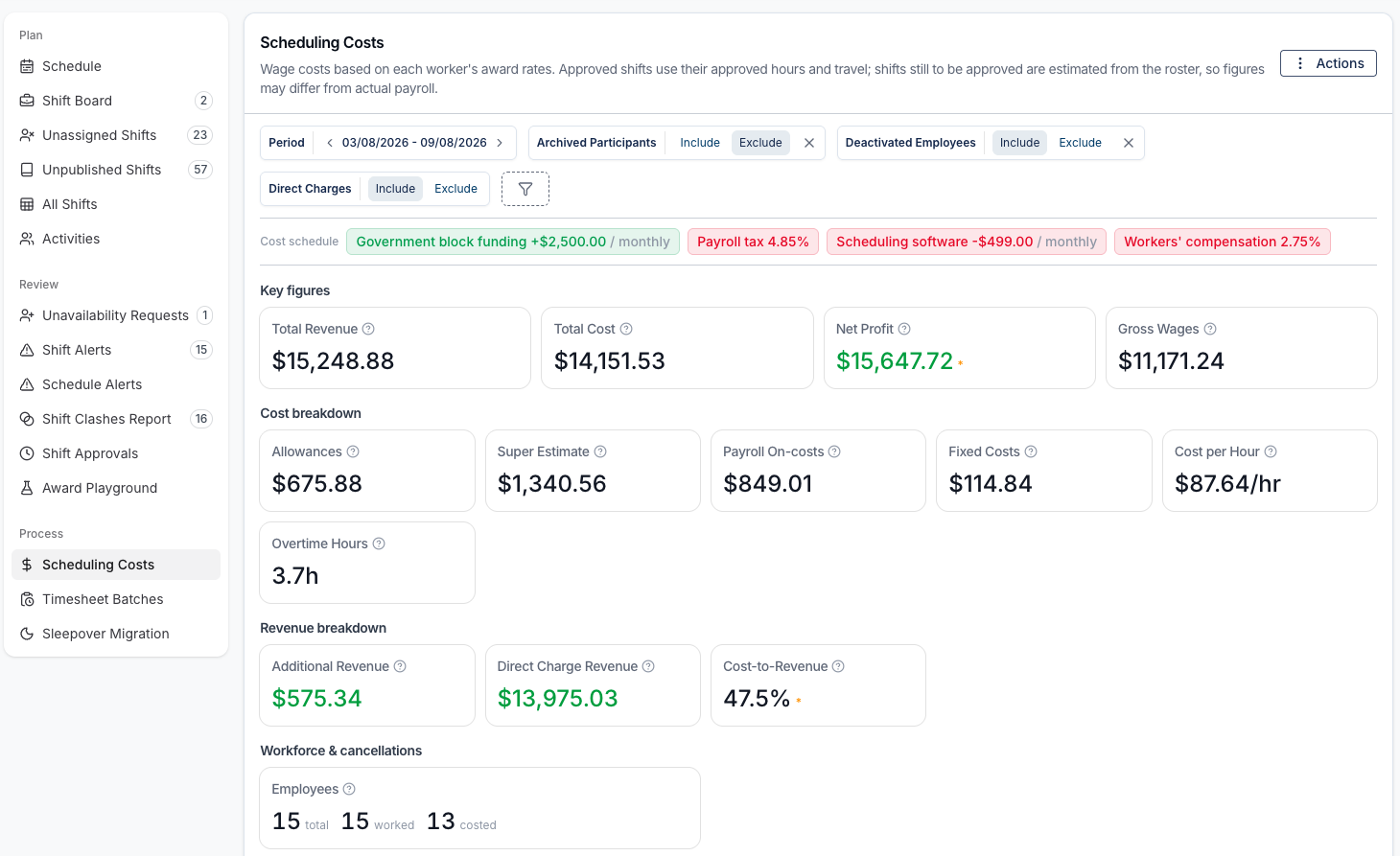Set Archived Participants to Include
The height and width of the screenshot is (856, 1400).
(x=700, y=143)
